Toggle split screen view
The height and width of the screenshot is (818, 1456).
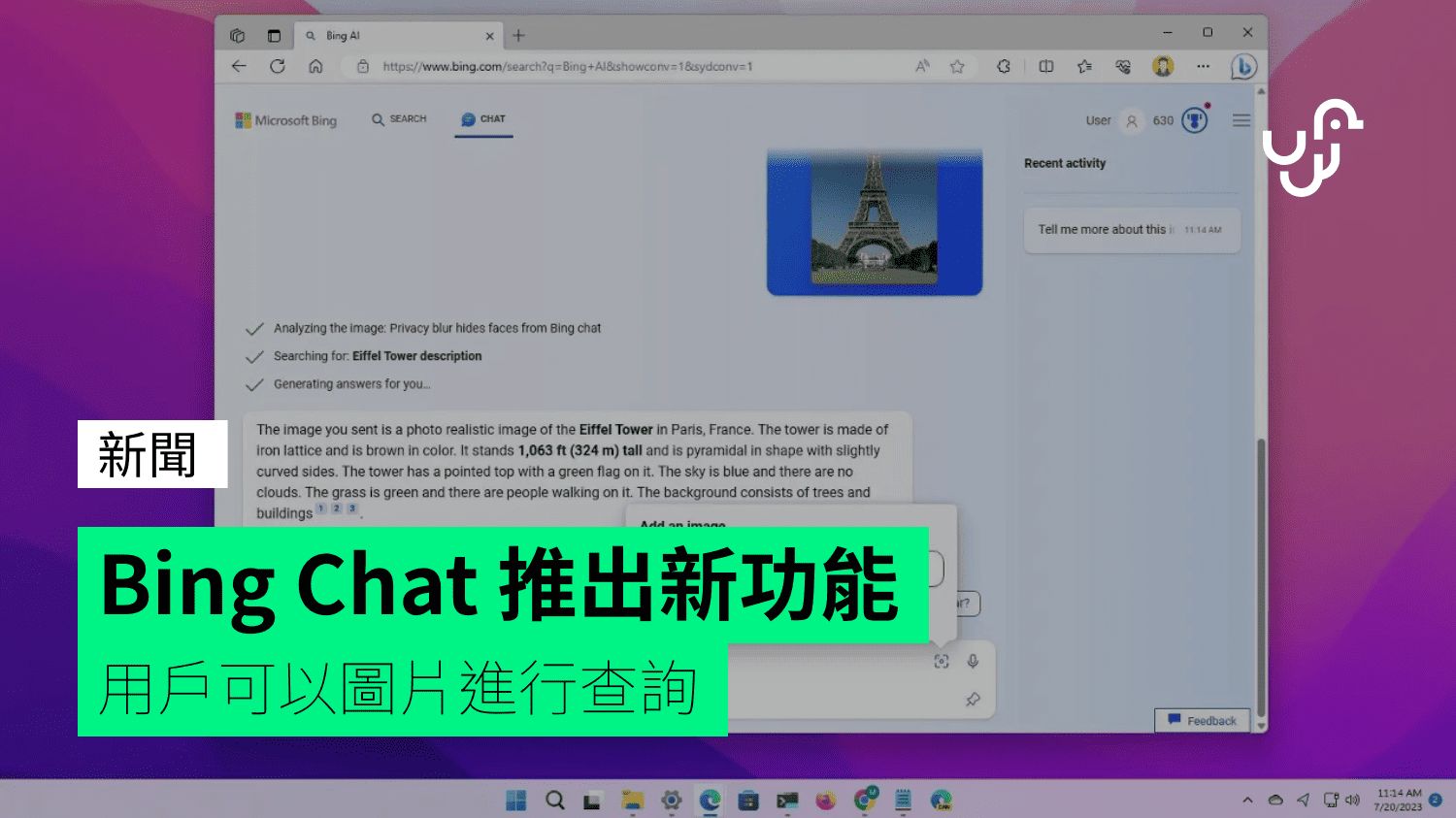tap(1046, 66)
